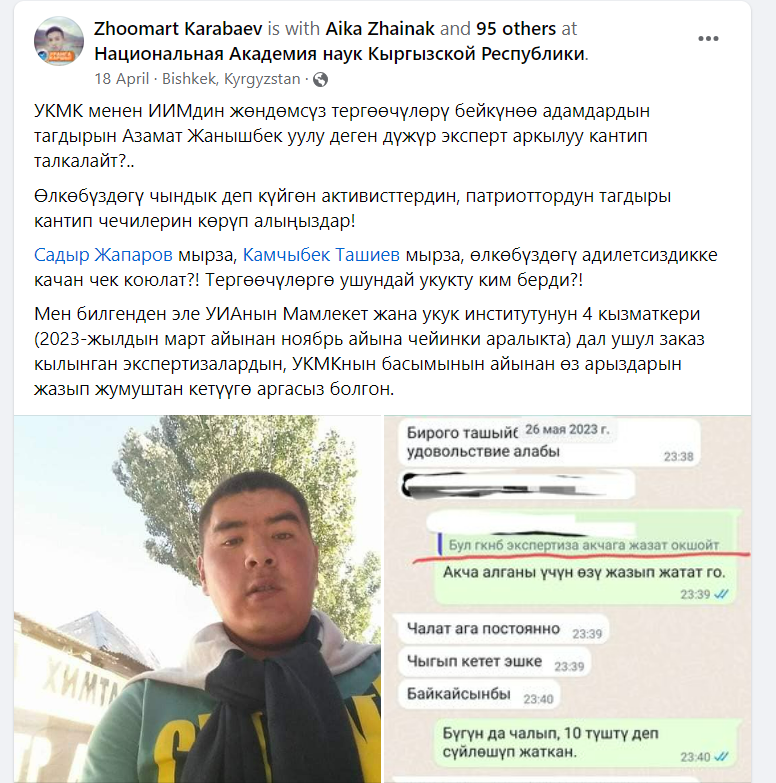The image size is (776, 783).
Task: Open the man's selfie photo
Action: tap(197, 599)
